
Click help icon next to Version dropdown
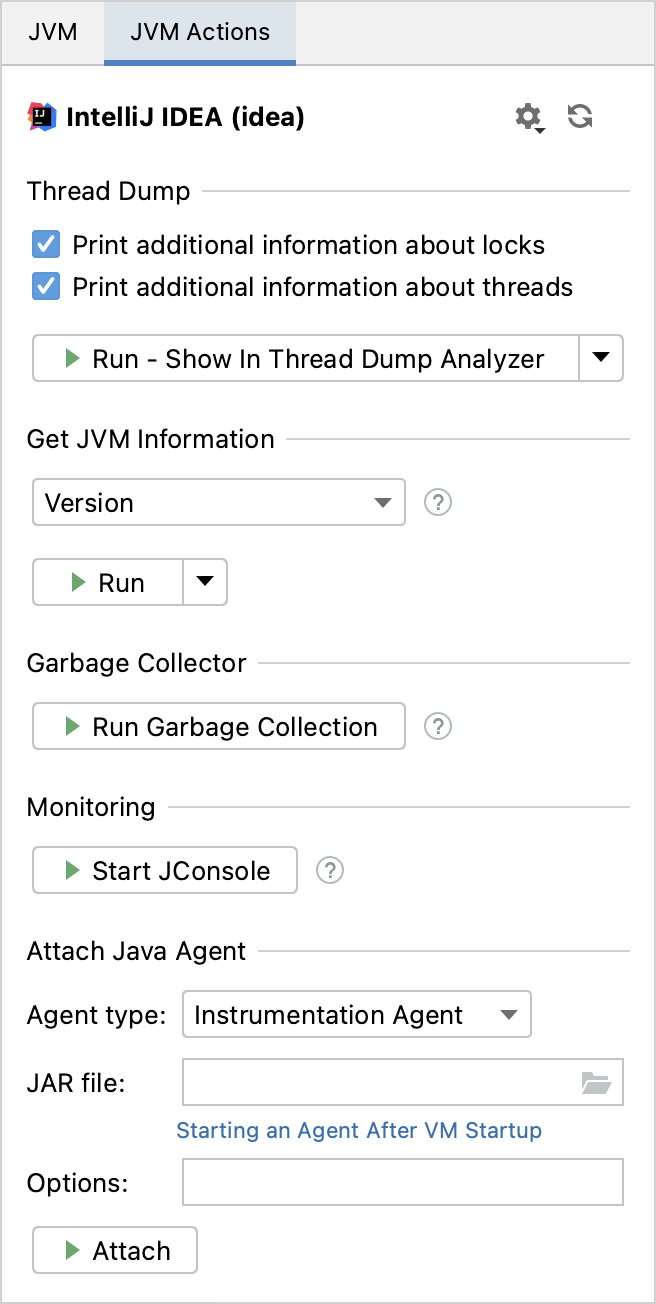(x=438, y=502)
